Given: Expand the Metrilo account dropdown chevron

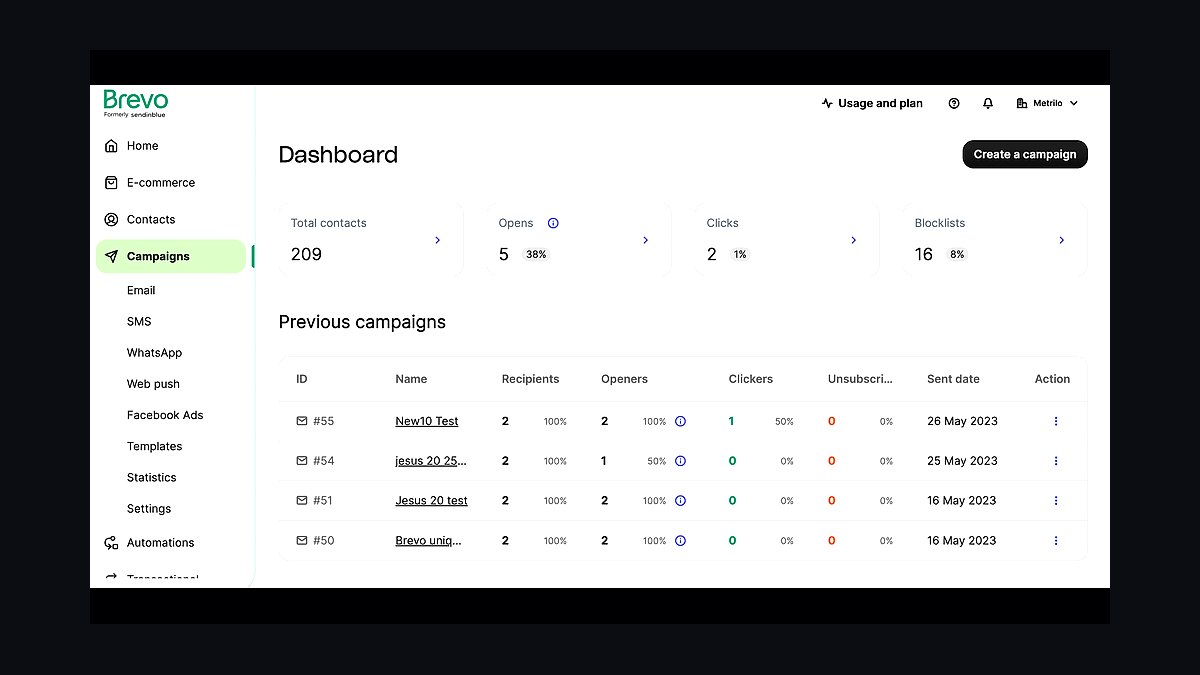Looking at the screenshot, I should coord(1074,103).
